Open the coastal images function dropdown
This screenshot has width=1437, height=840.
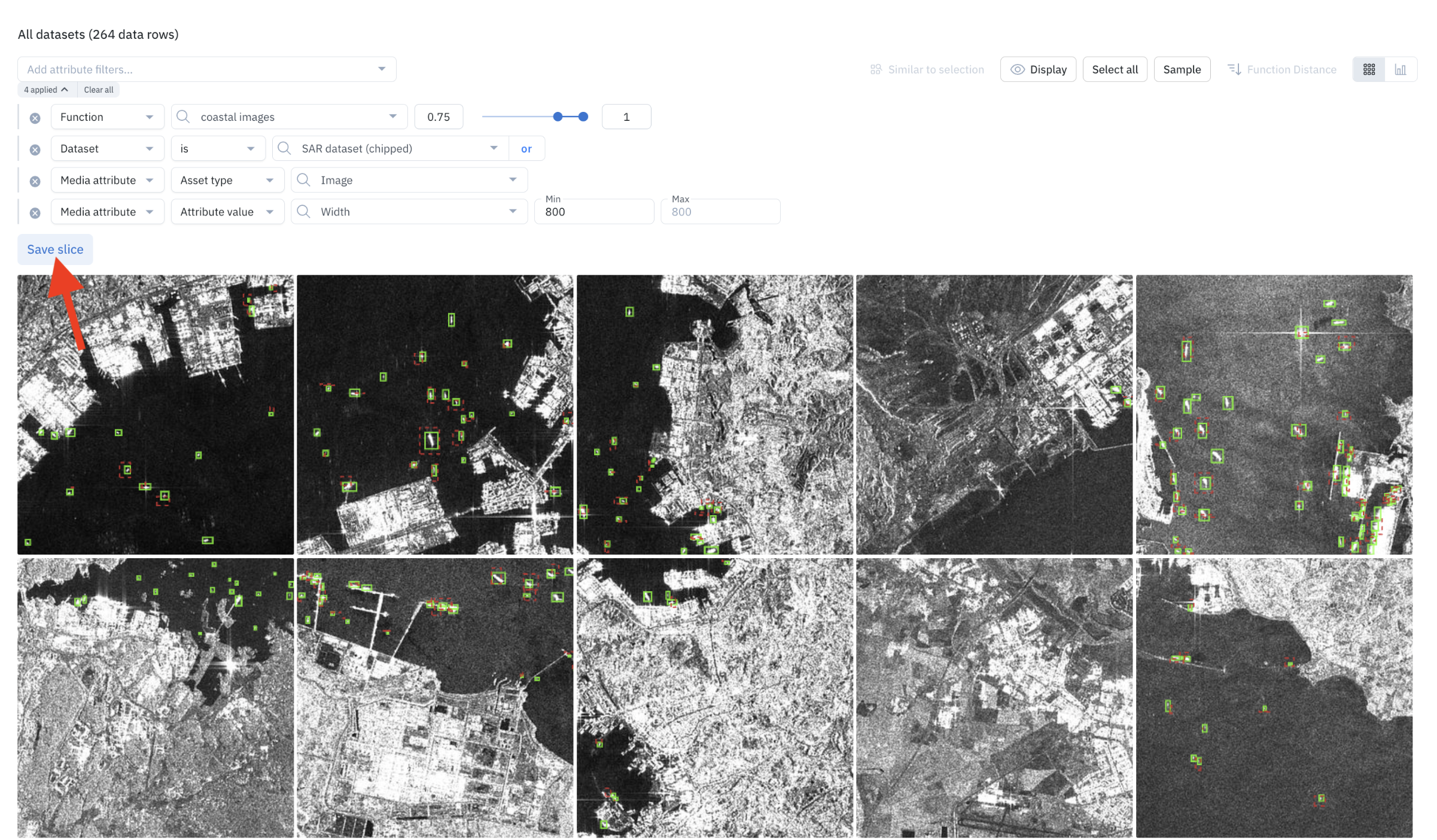(x=392, y=117)
